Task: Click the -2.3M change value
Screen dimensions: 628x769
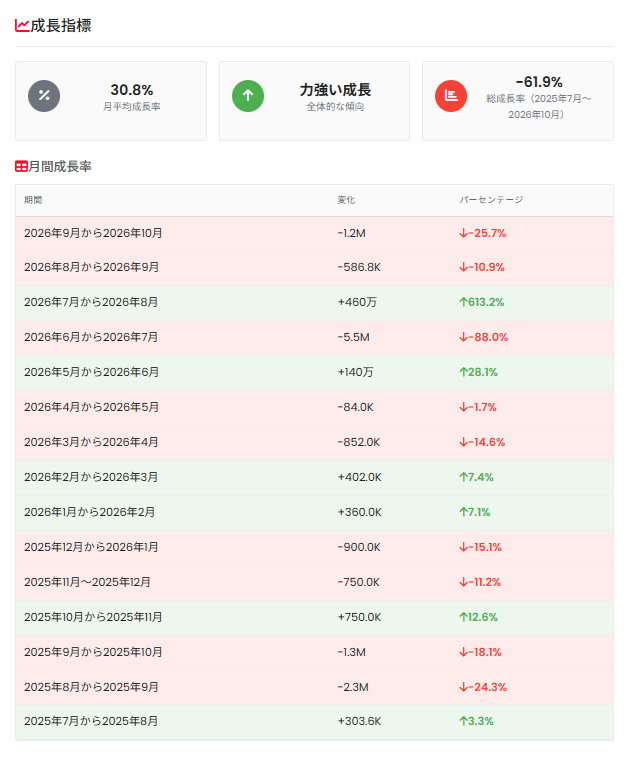Action: tap(353, 688)
